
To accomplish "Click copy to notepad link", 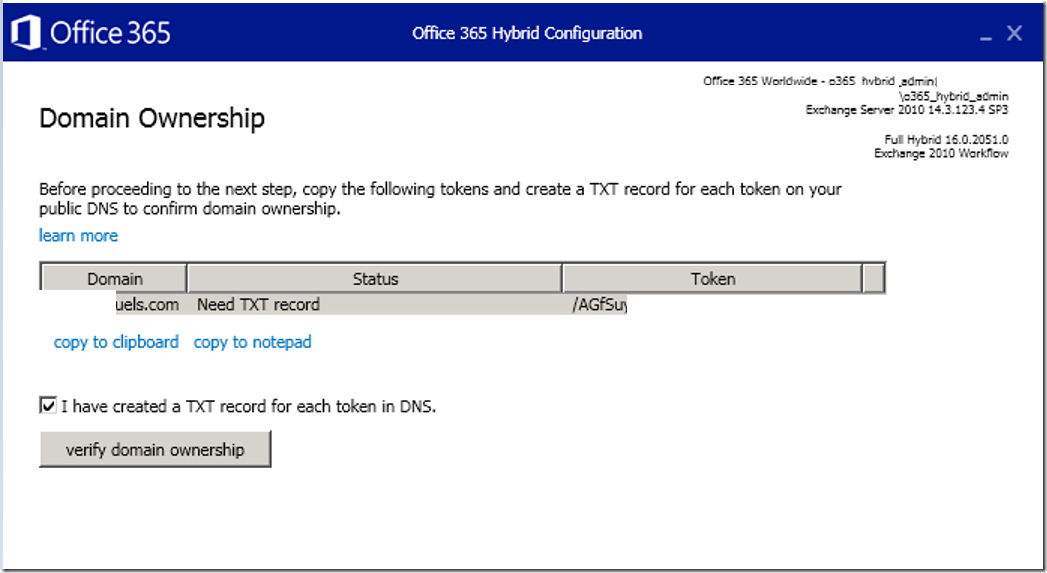I will click(x=252, y=342).
